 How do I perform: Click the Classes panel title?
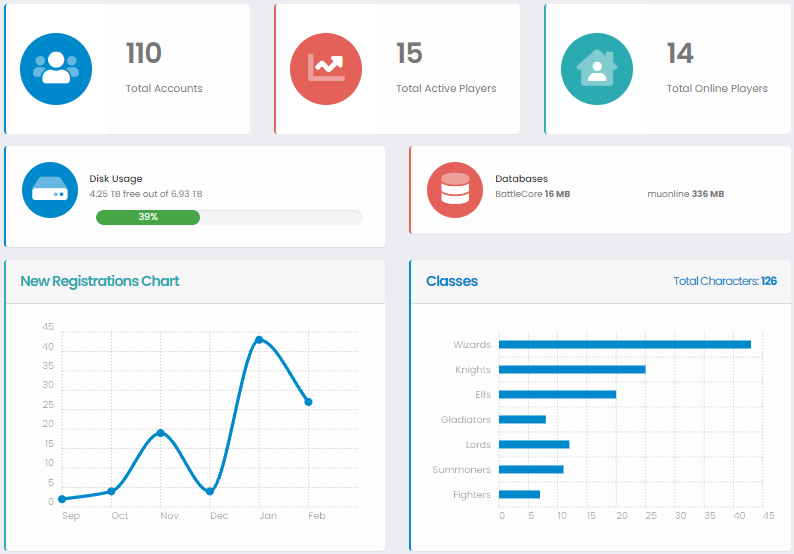coord(452,281)
